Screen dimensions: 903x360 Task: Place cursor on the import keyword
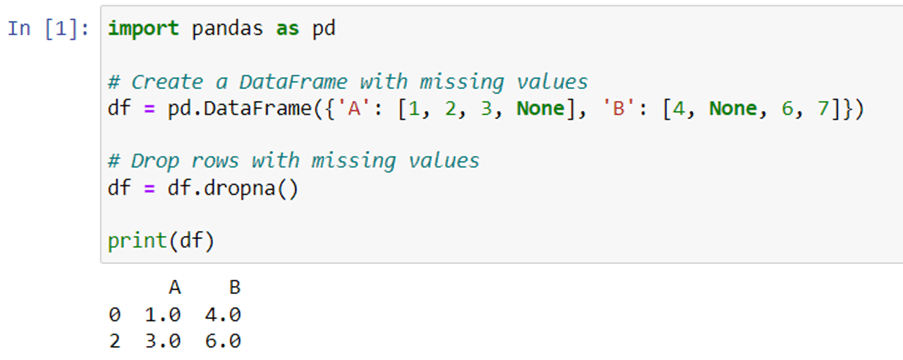pyautogui.click(x=143, y=29)
